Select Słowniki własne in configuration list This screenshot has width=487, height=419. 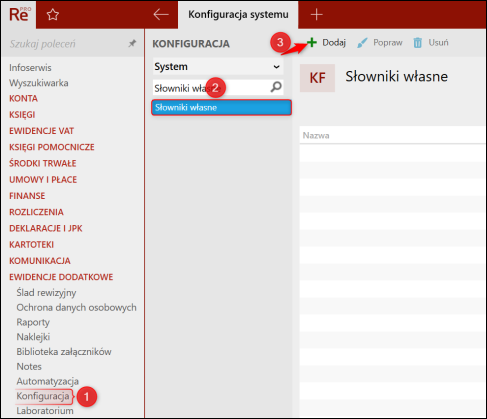tap(221, 107)
